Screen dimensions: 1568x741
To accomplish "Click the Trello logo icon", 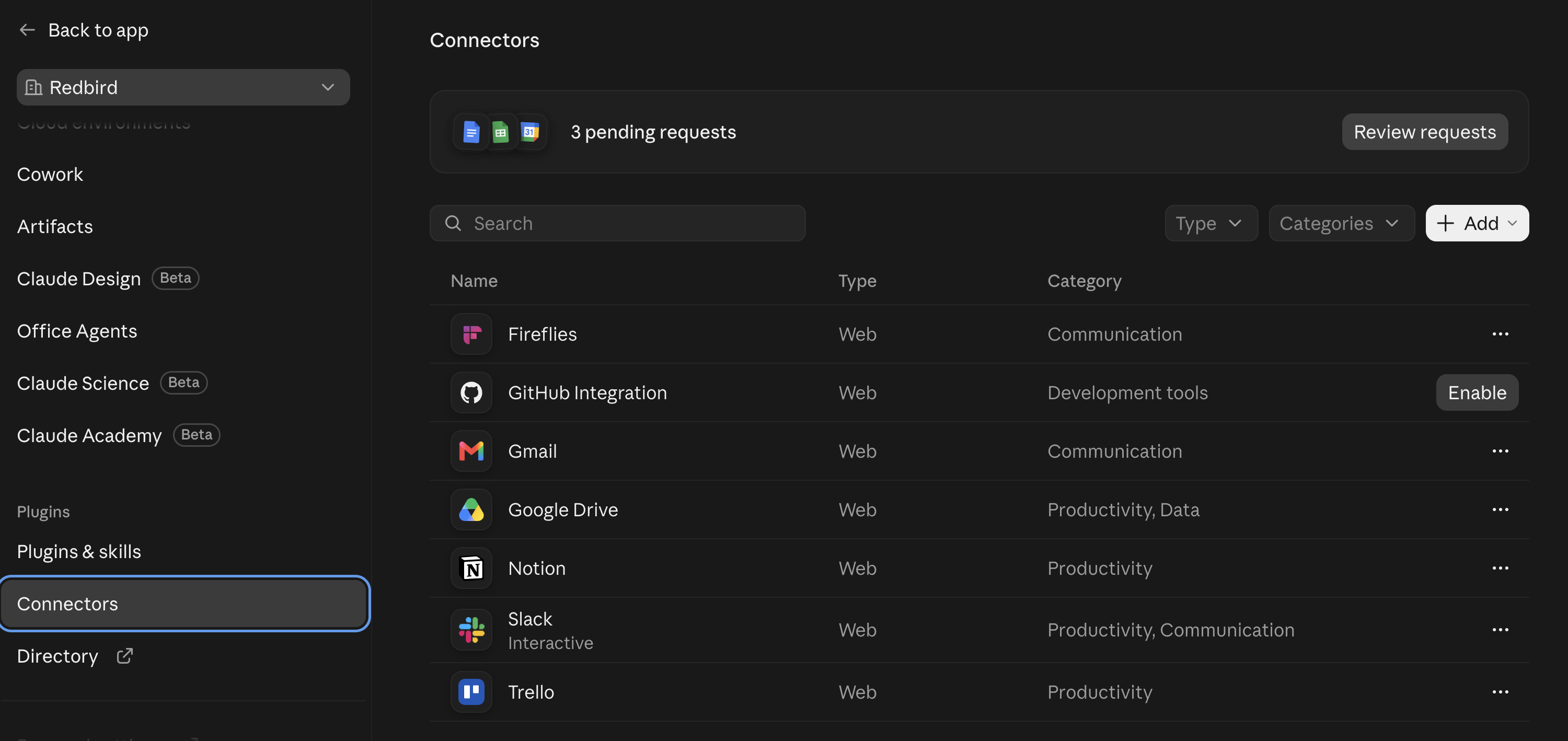I will coord(471,692).
